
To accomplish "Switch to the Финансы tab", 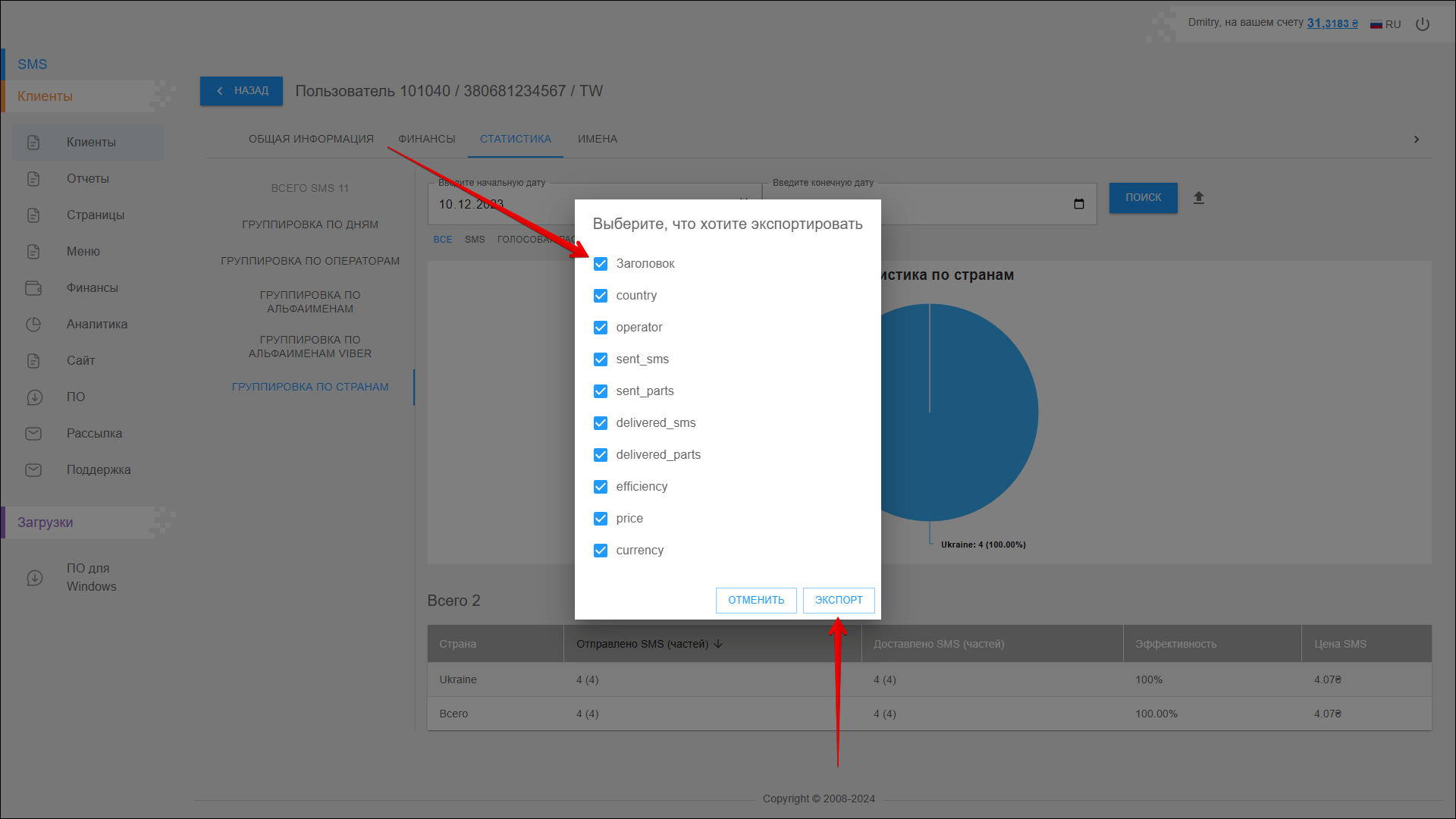I will click(426, 140).
